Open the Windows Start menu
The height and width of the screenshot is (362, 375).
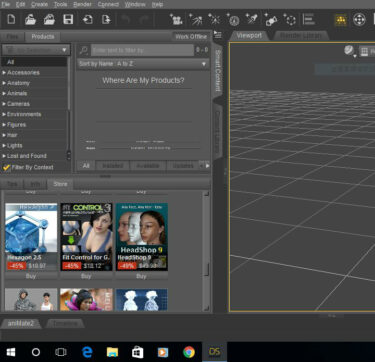pos(11,352)
